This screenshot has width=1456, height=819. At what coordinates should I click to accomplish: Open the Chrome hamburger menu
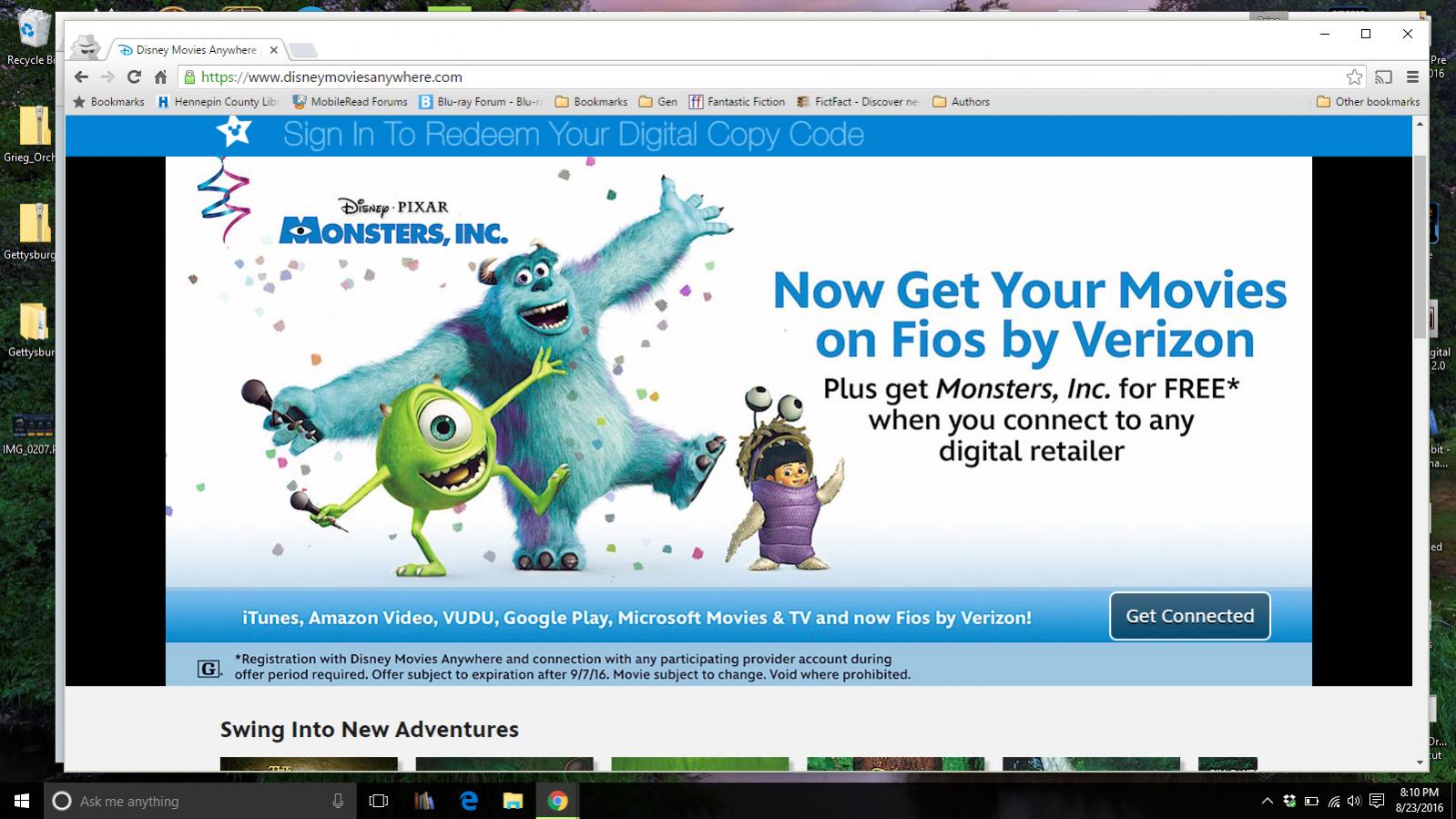tap(1412, 77)
